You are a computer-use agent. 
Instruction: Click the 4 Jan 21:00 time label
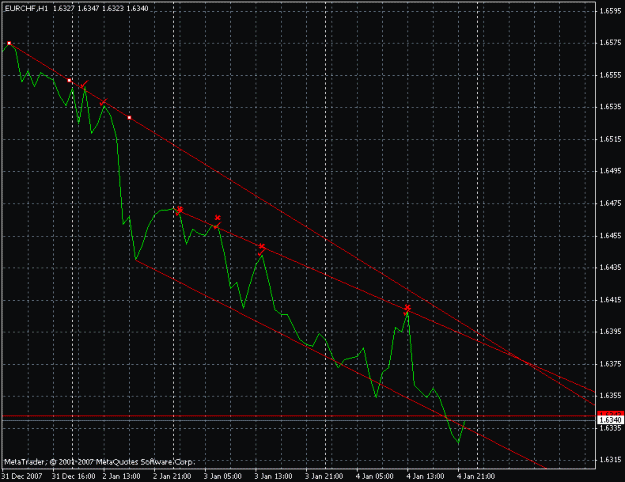coord(476,476)
